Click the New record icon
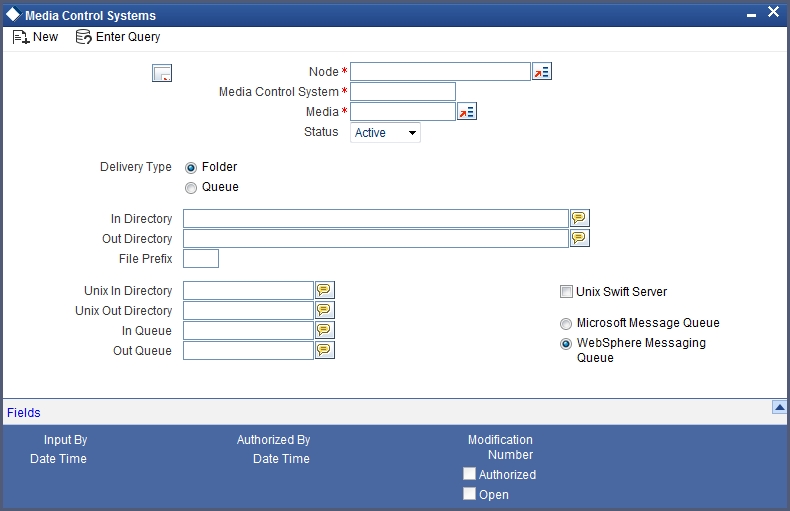Viewport: 790px width, 511px height. point(21,37)
